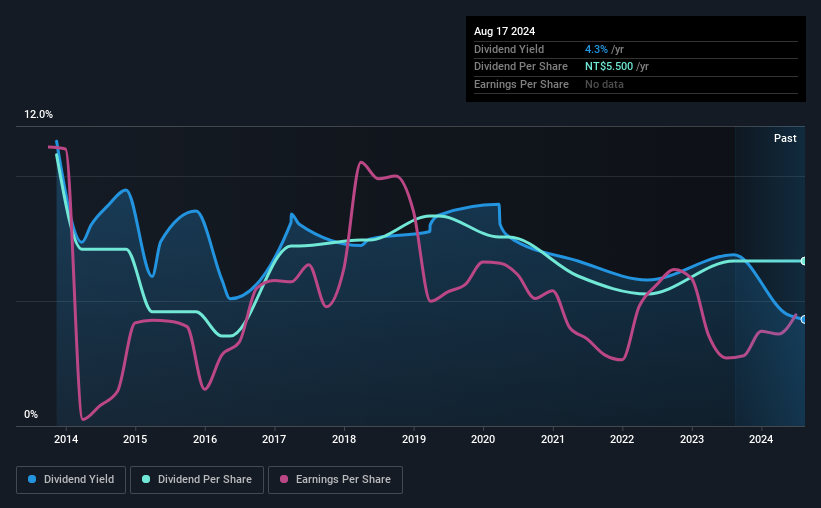Screen dimensions: 821x508
Task: Toggle the Dividend Yield legend button
Action: 71,480
